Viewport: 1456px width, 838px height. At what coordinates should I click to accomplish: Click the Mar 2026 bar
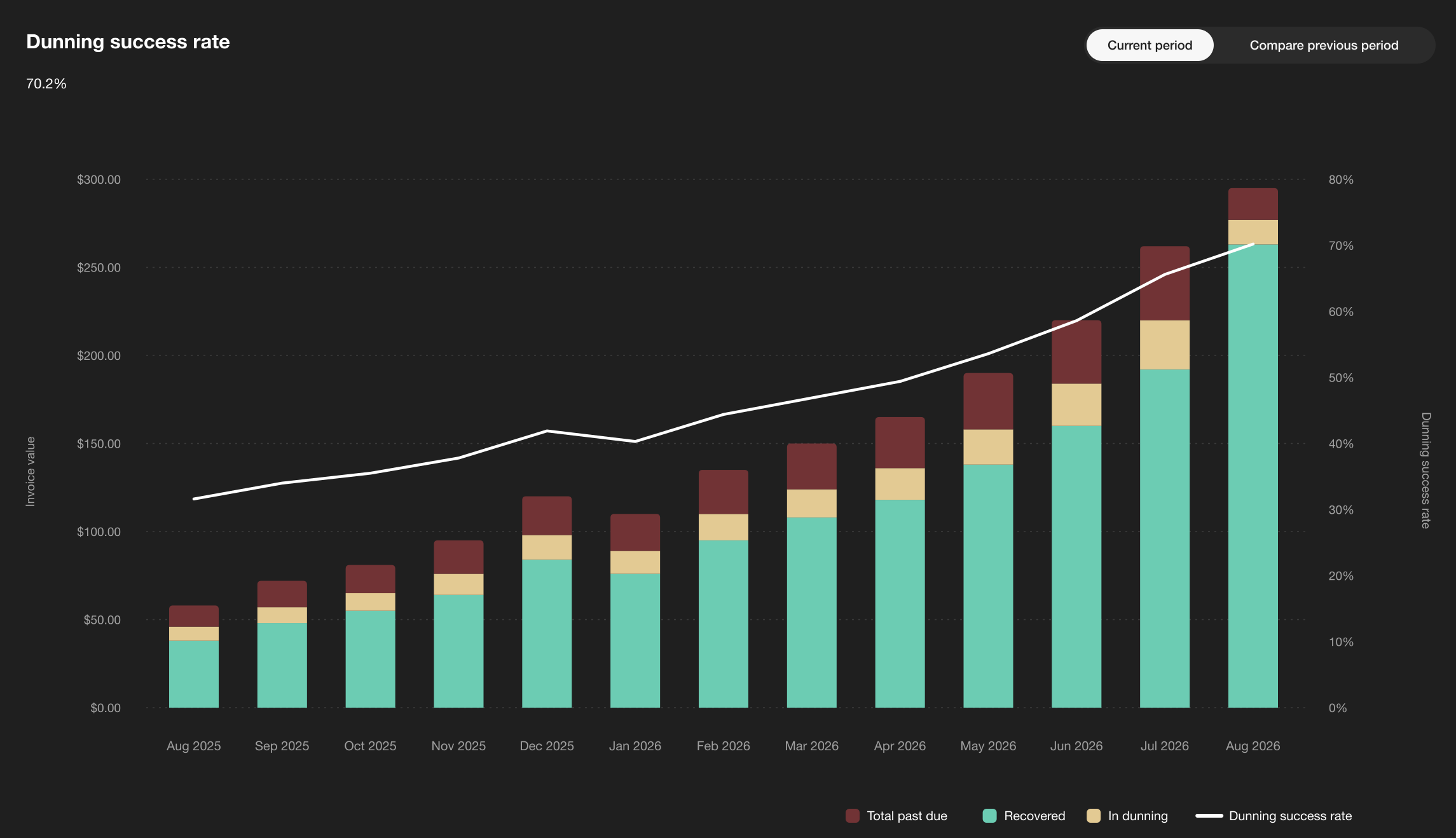[x=812, y=575]
